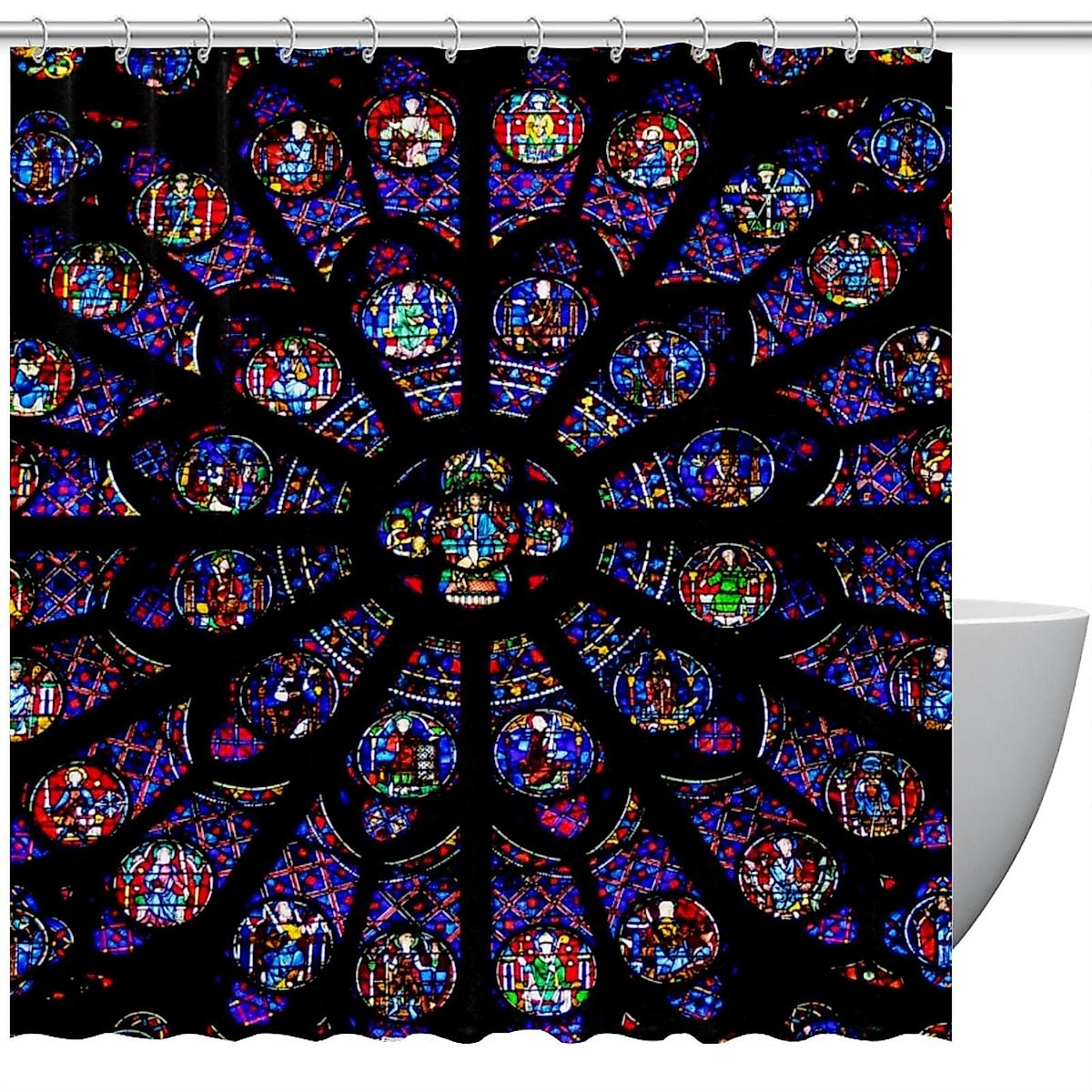Select inner-ring medallion just upper-left of vertical mullion
This screenshot has height=1092, width=1092.
click(408, 318)
